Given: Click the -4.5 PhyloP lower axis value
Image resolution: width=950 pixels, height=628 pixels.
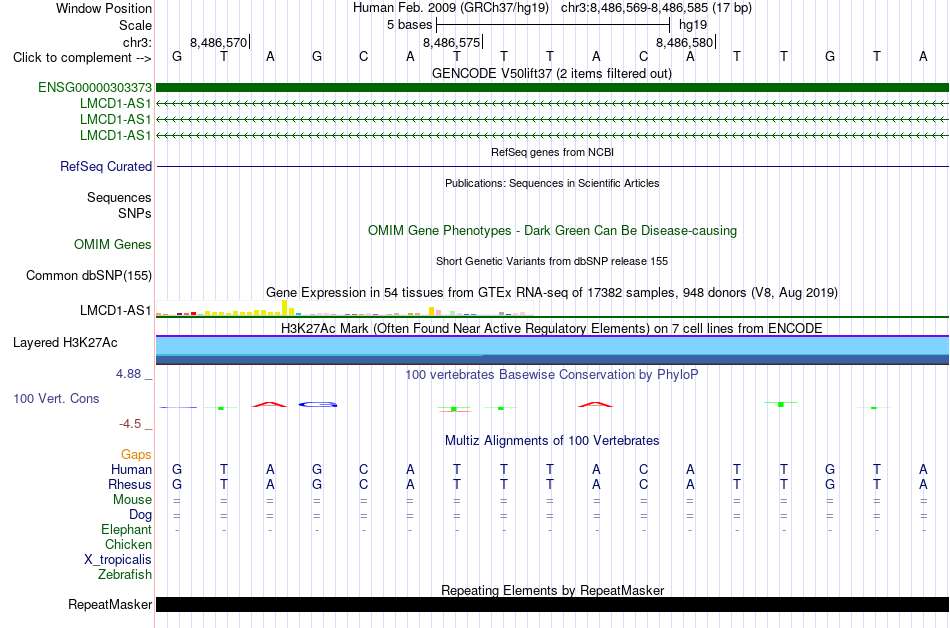Looking at the screenshot, I should point(130,423).
